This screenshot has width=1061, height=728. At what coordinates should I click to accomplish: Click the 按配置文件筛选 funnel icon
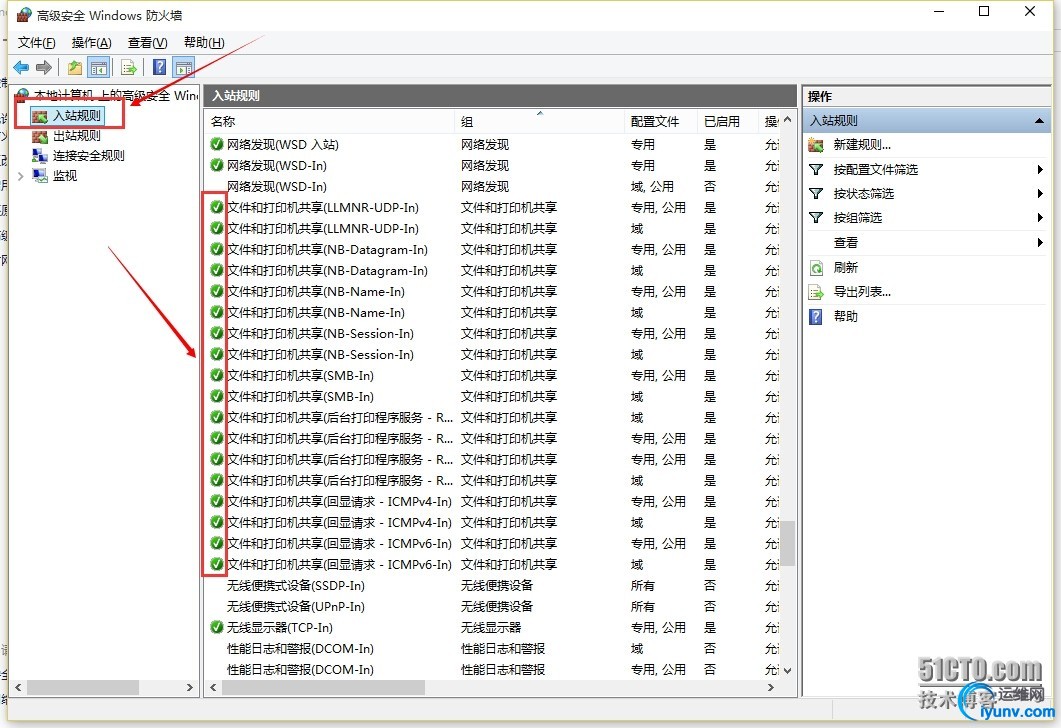pos(817,169)
